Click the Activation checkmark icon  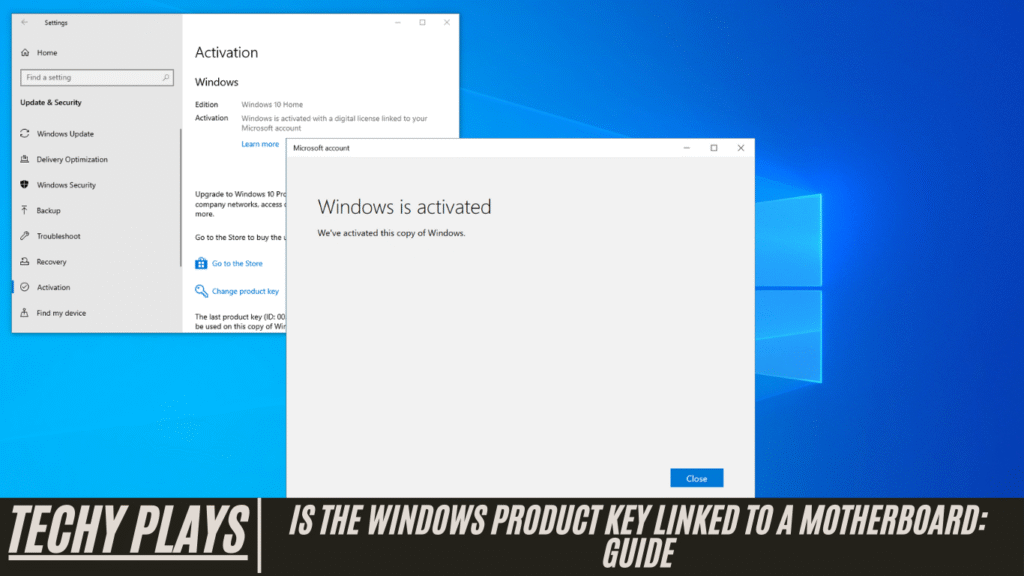click(25, 287)
